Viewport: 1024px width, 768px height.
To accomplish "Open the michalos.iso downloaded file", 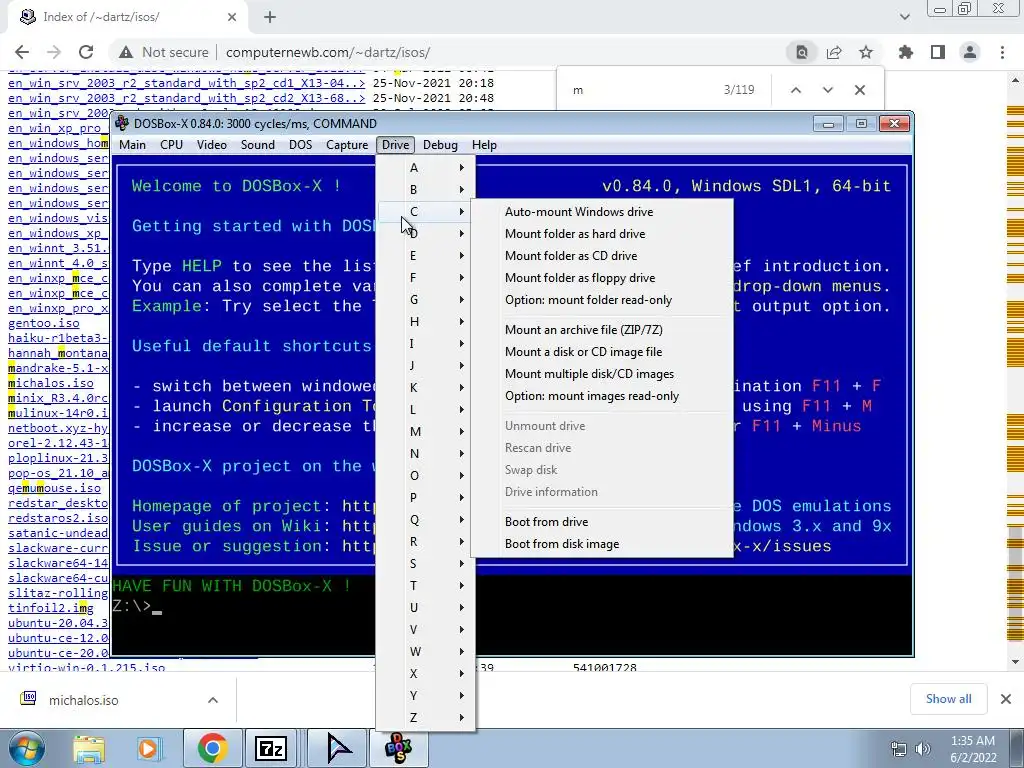I will (84, 700).
